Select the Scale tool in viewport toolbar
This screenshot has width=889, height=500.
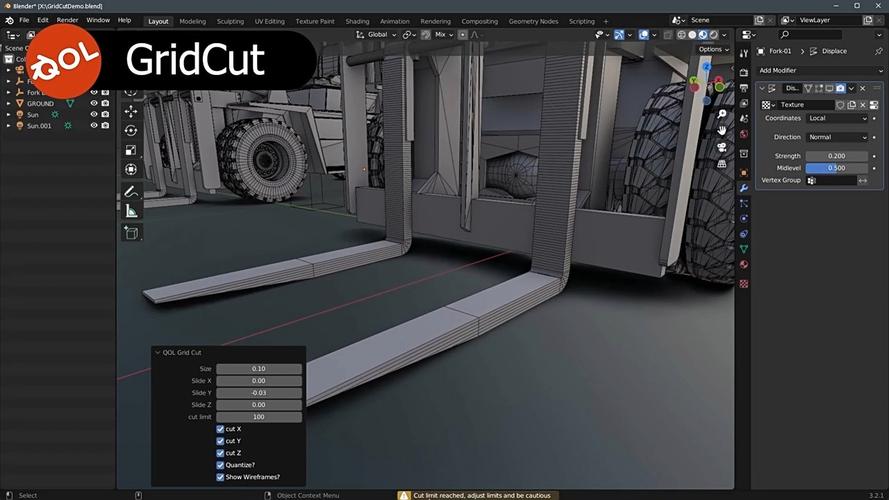tap(131, 150)
